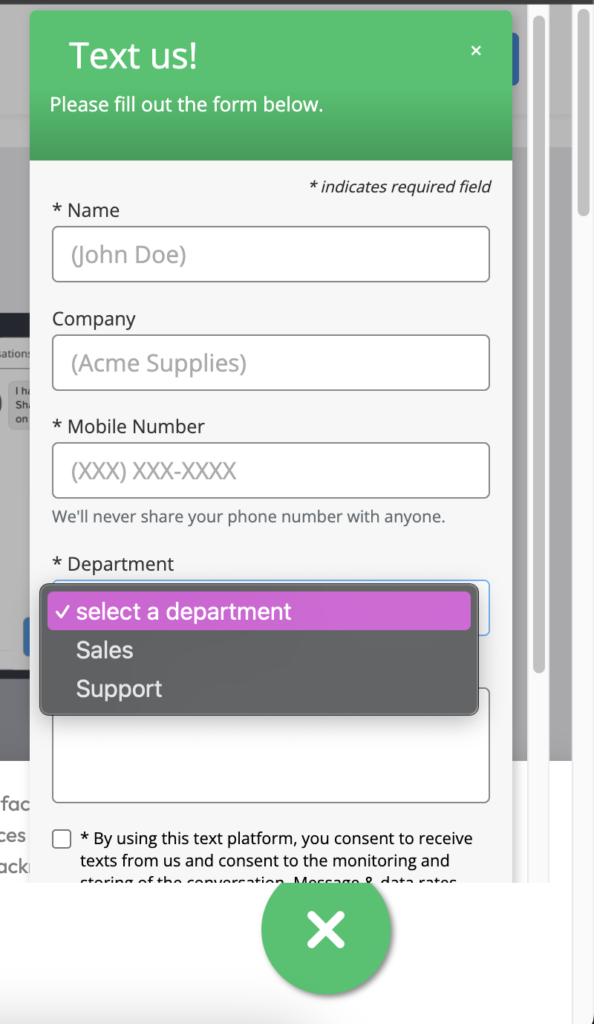
Task: Click the * Name field label
Action: [86, 210]
